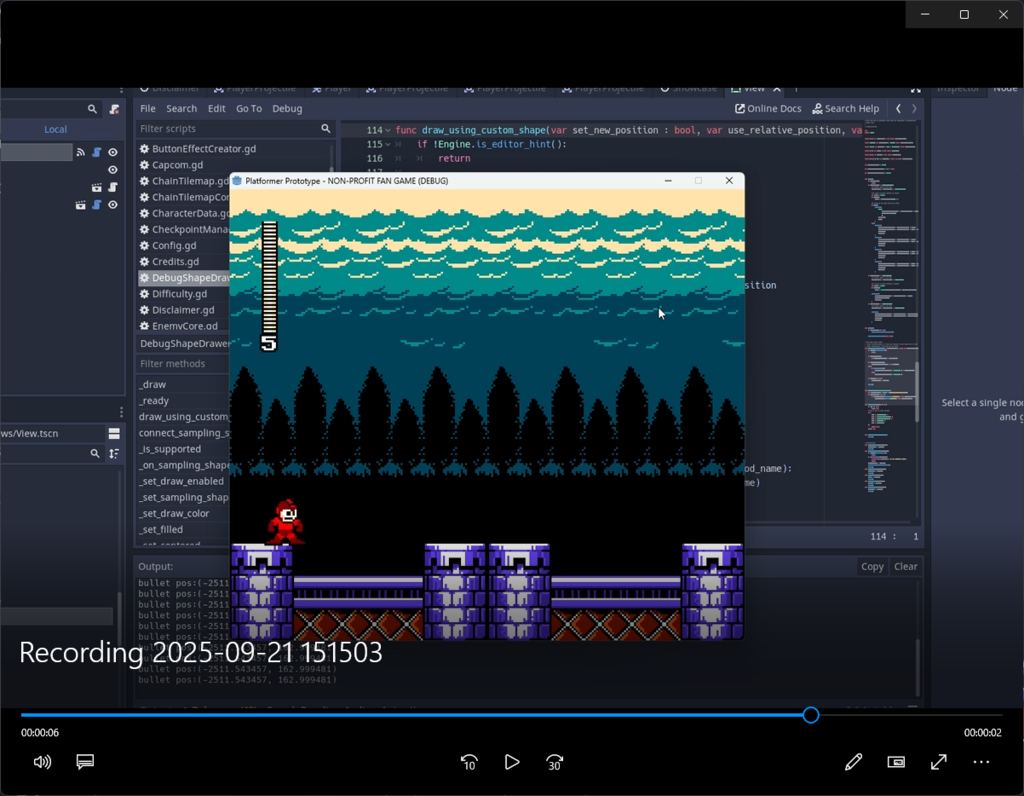Collapse the code fold arrow at line 115
Screen dimensions: 1024x796
tap(388, 145)
